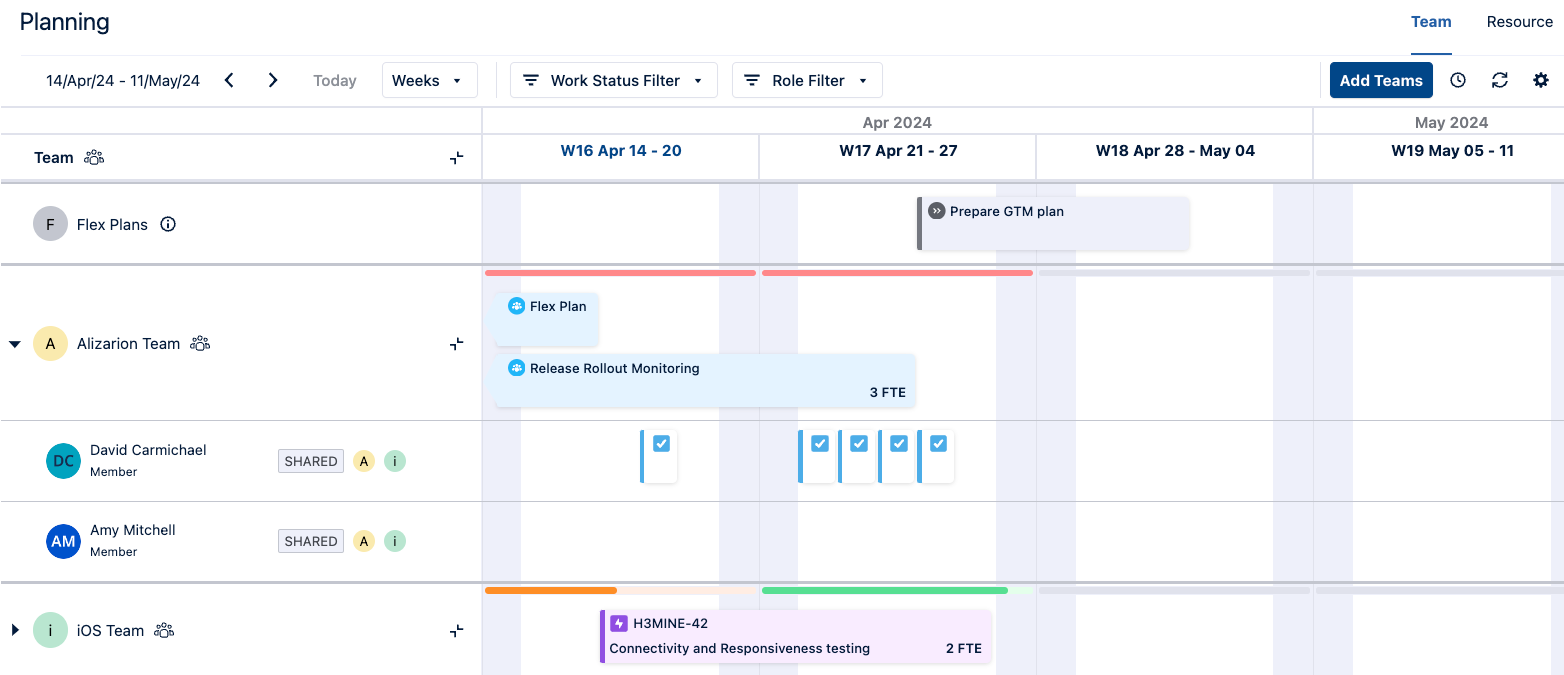1564x675 pixels.
Task: Click the refresh plan icon
Action: point(1499,79)
